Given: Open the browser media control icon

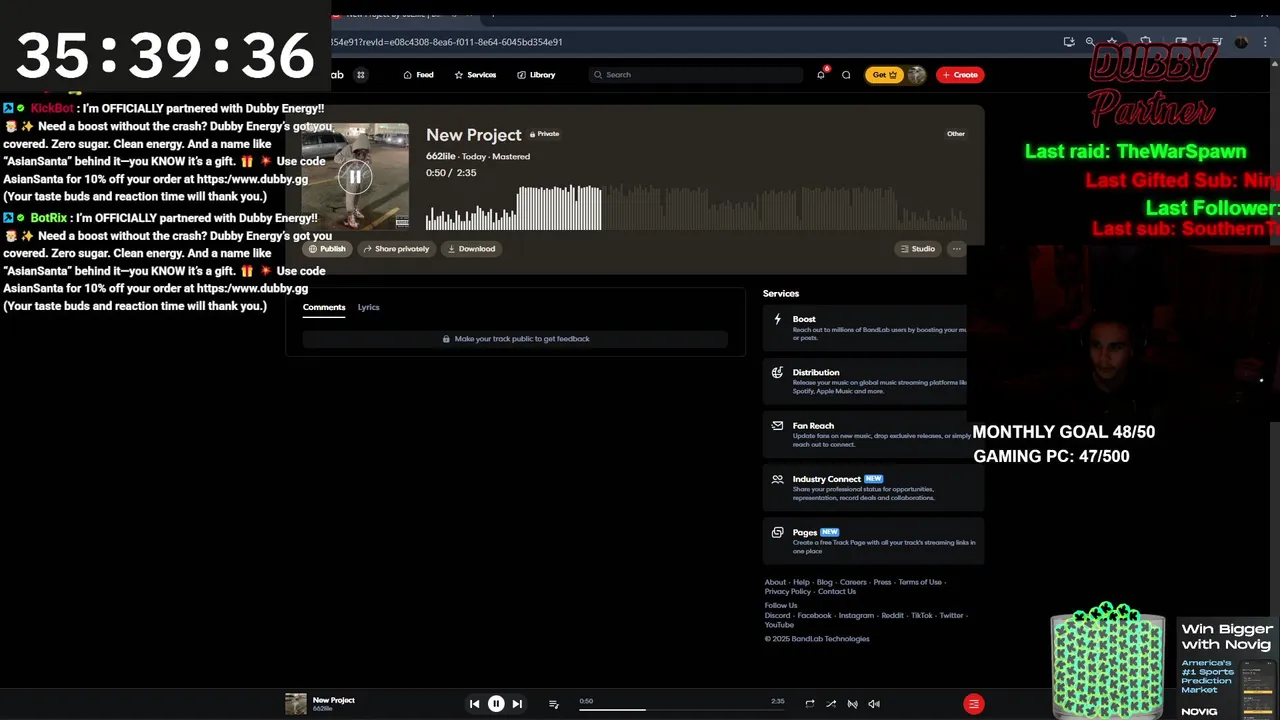Looking at the screenshot, I should pos(1216,42).
